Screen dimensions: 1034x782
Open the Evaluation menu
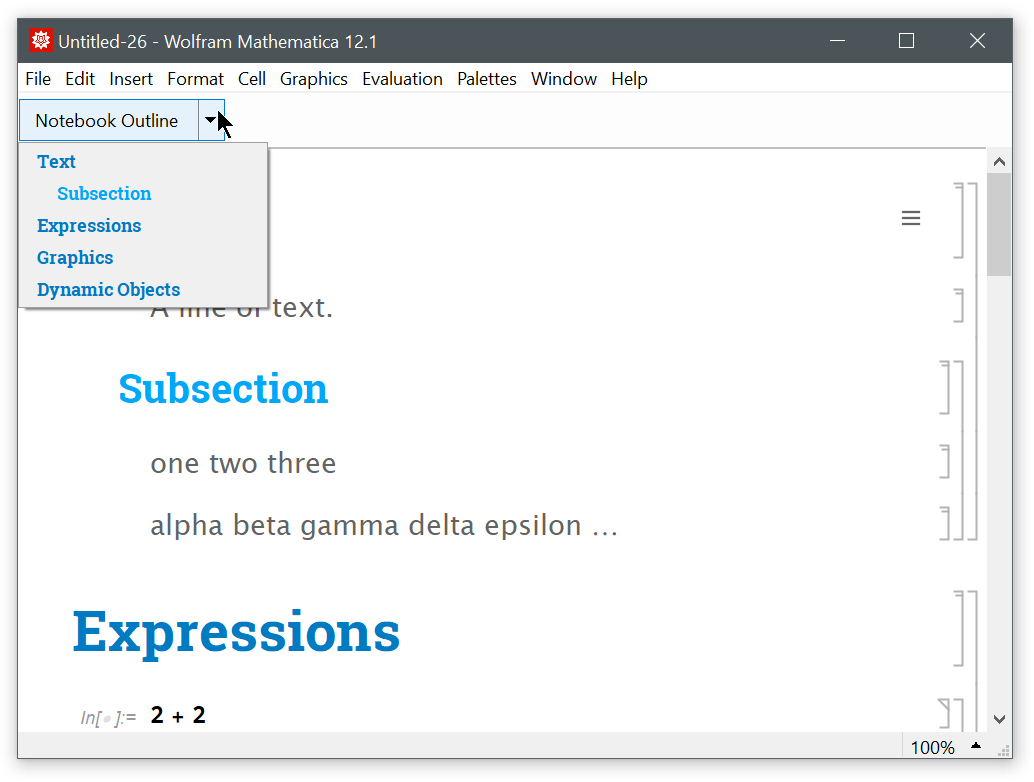tap(402, 79)
